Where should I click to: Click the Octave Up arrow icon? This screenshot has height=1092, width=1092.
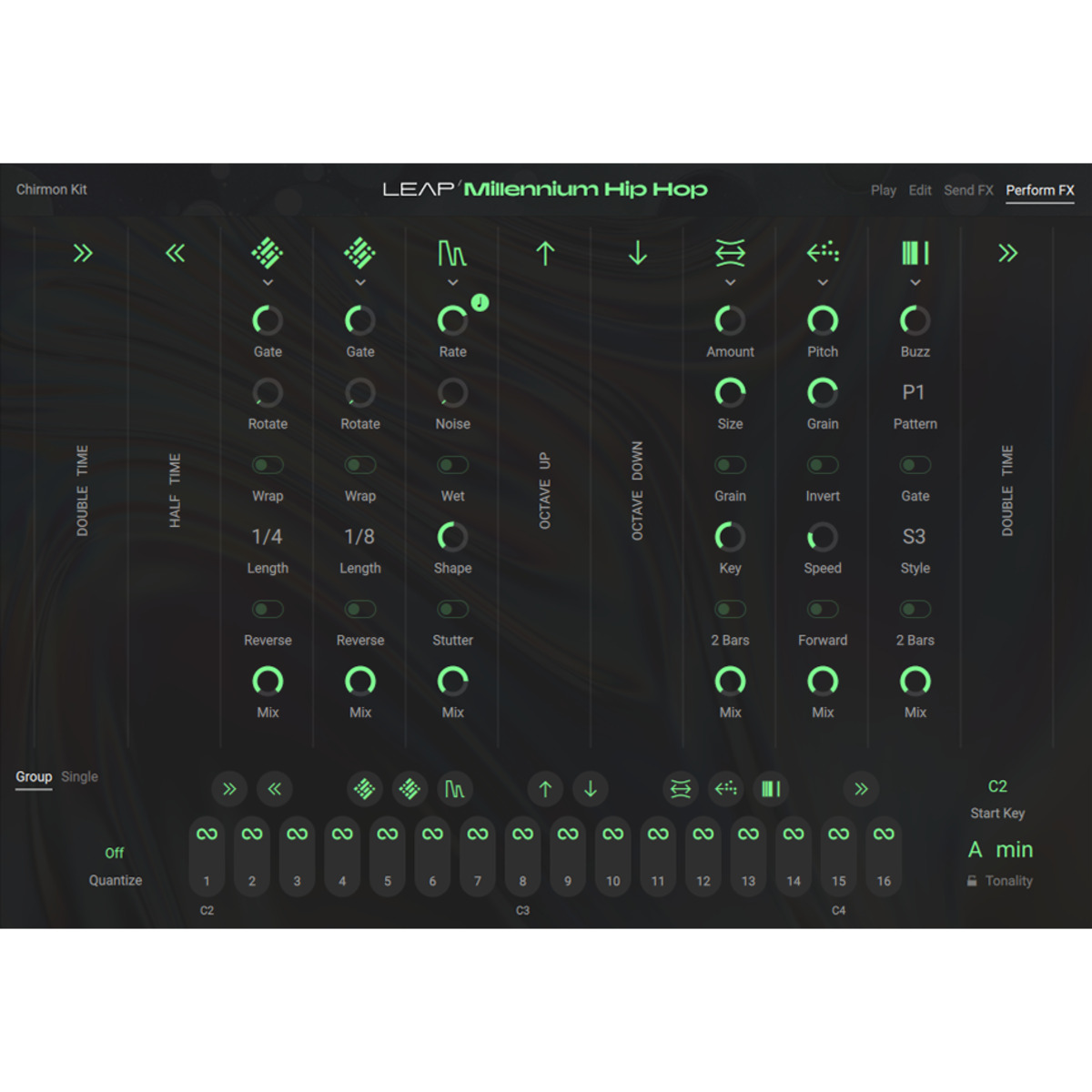[545, 253]
